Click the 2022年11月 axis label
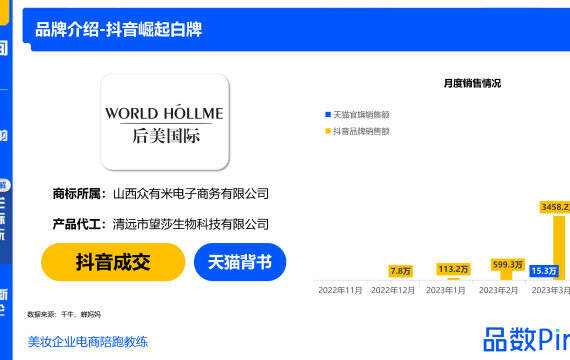Viewport: 570px width, 360px height. (x=340, y=290)
